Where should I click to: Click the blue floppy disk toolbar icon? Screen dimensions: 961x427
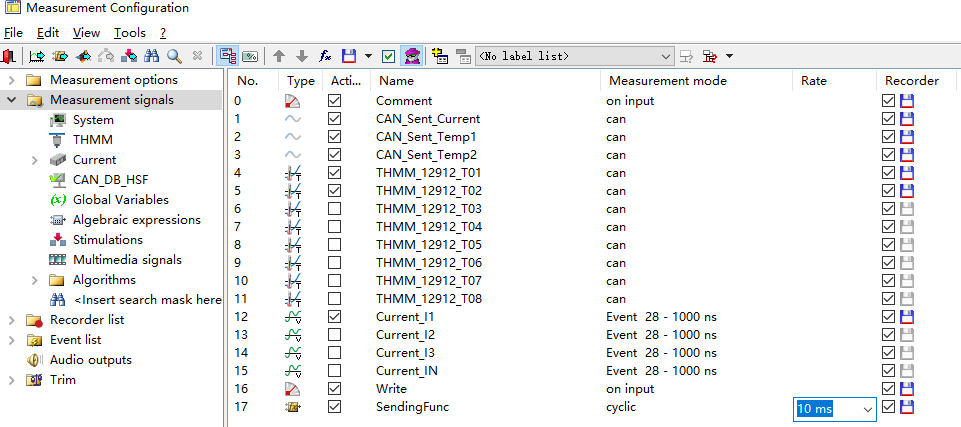tap(349, 56)
